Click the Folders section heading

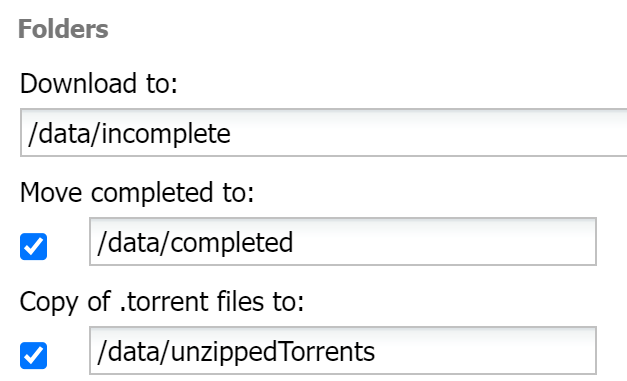click(x=63, y=29)
